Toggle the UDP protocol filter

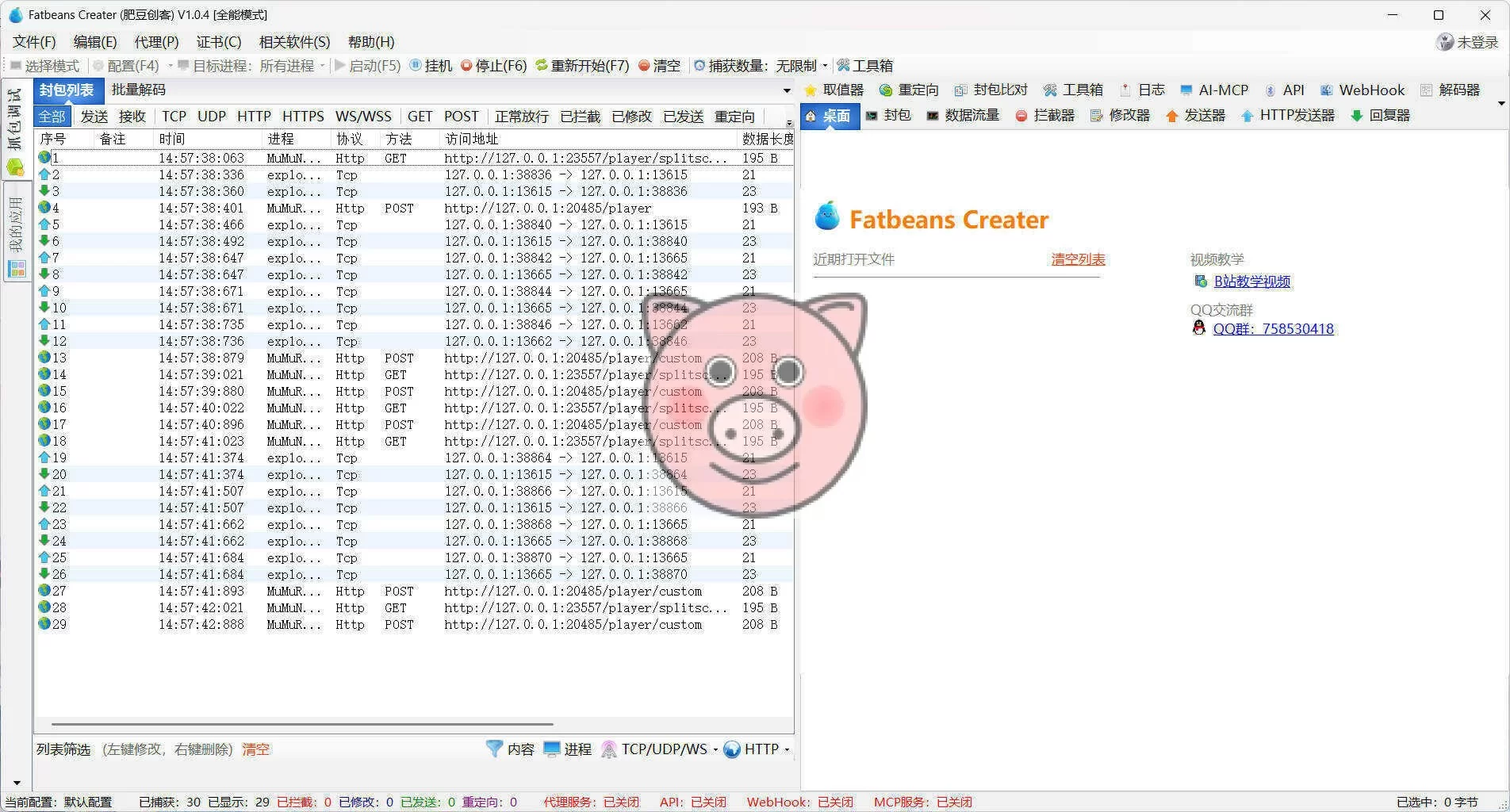tap(212, 117)
